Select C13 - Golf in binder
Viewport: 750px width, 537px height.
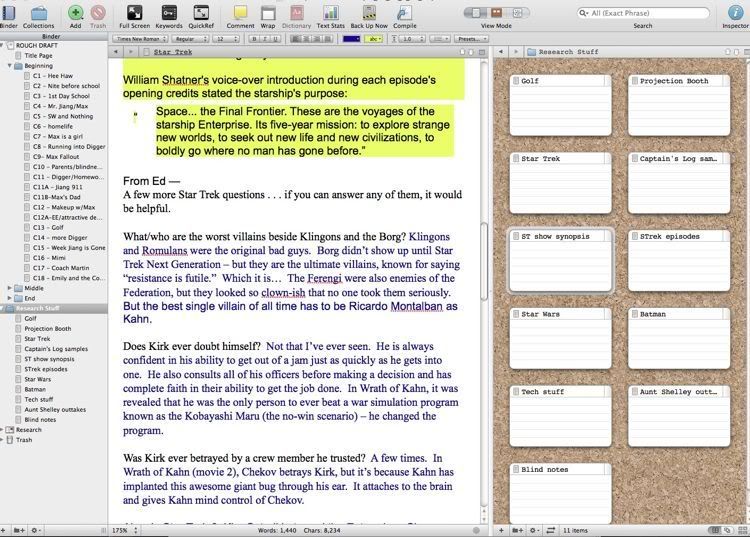click(x=48, y=228)
